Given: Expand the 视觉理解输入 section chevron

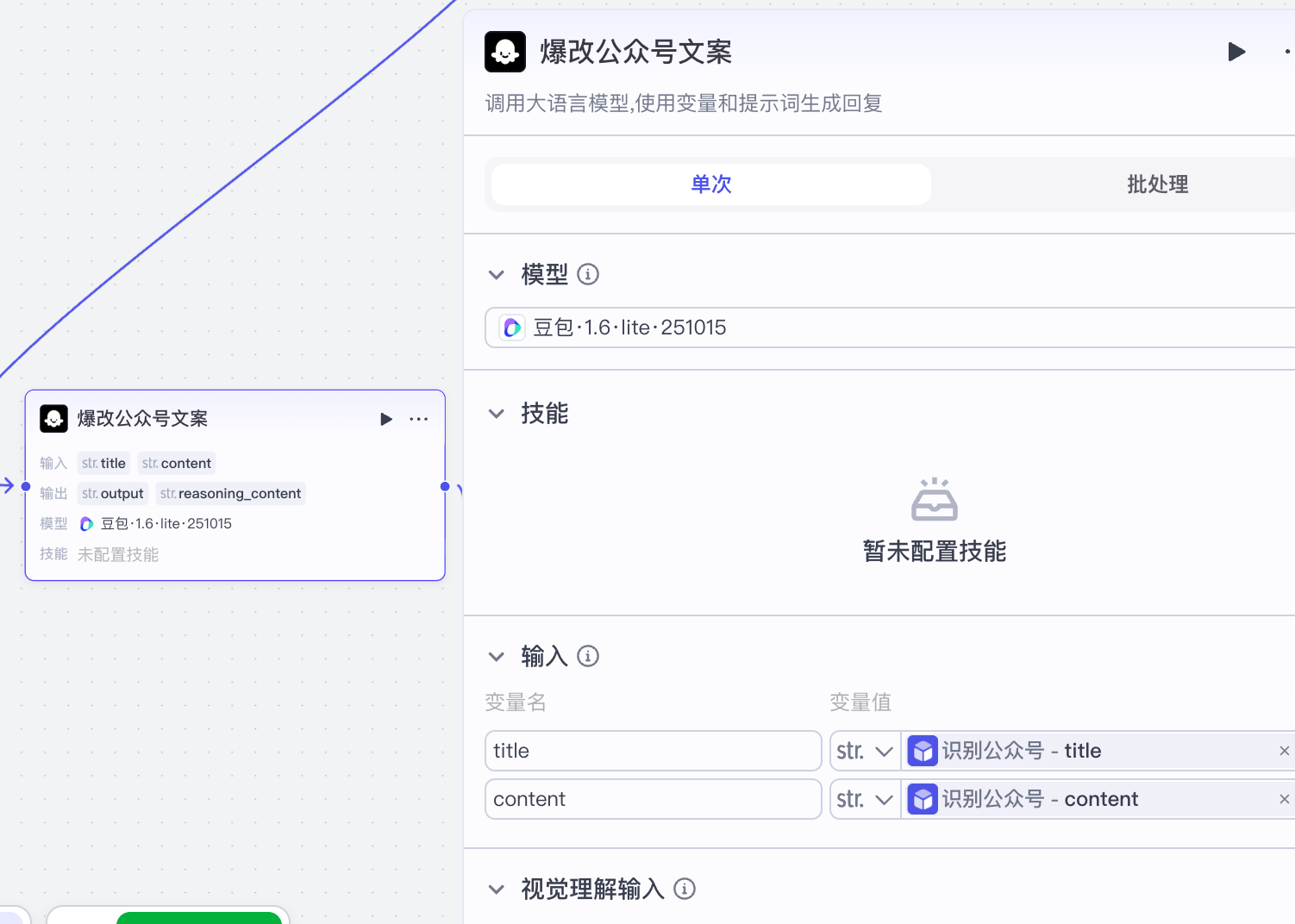Looking at the screenshot, I should (497, 889).
